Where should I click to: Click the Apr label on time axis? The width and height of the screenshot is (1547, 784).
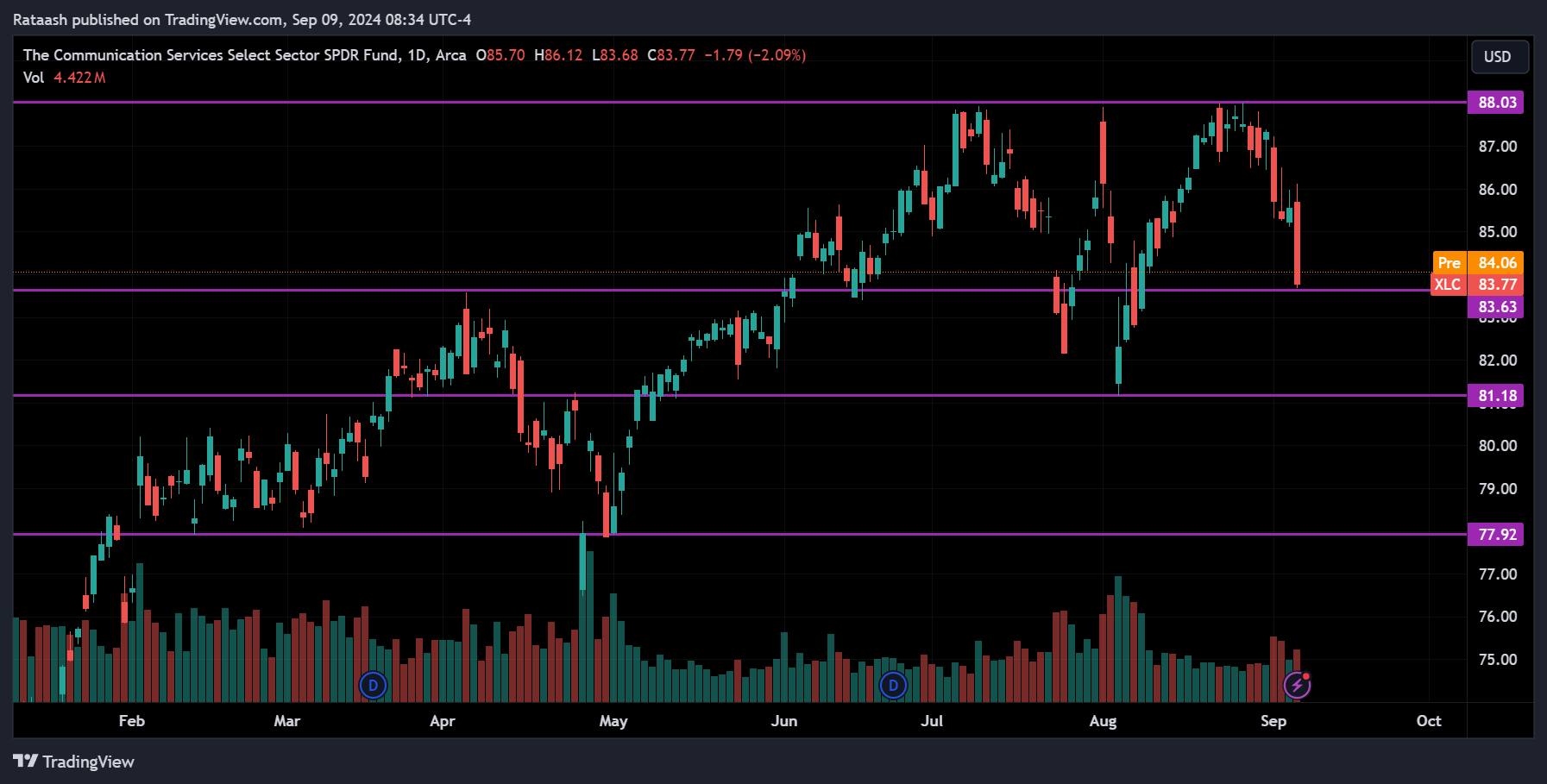pos(443,721)
